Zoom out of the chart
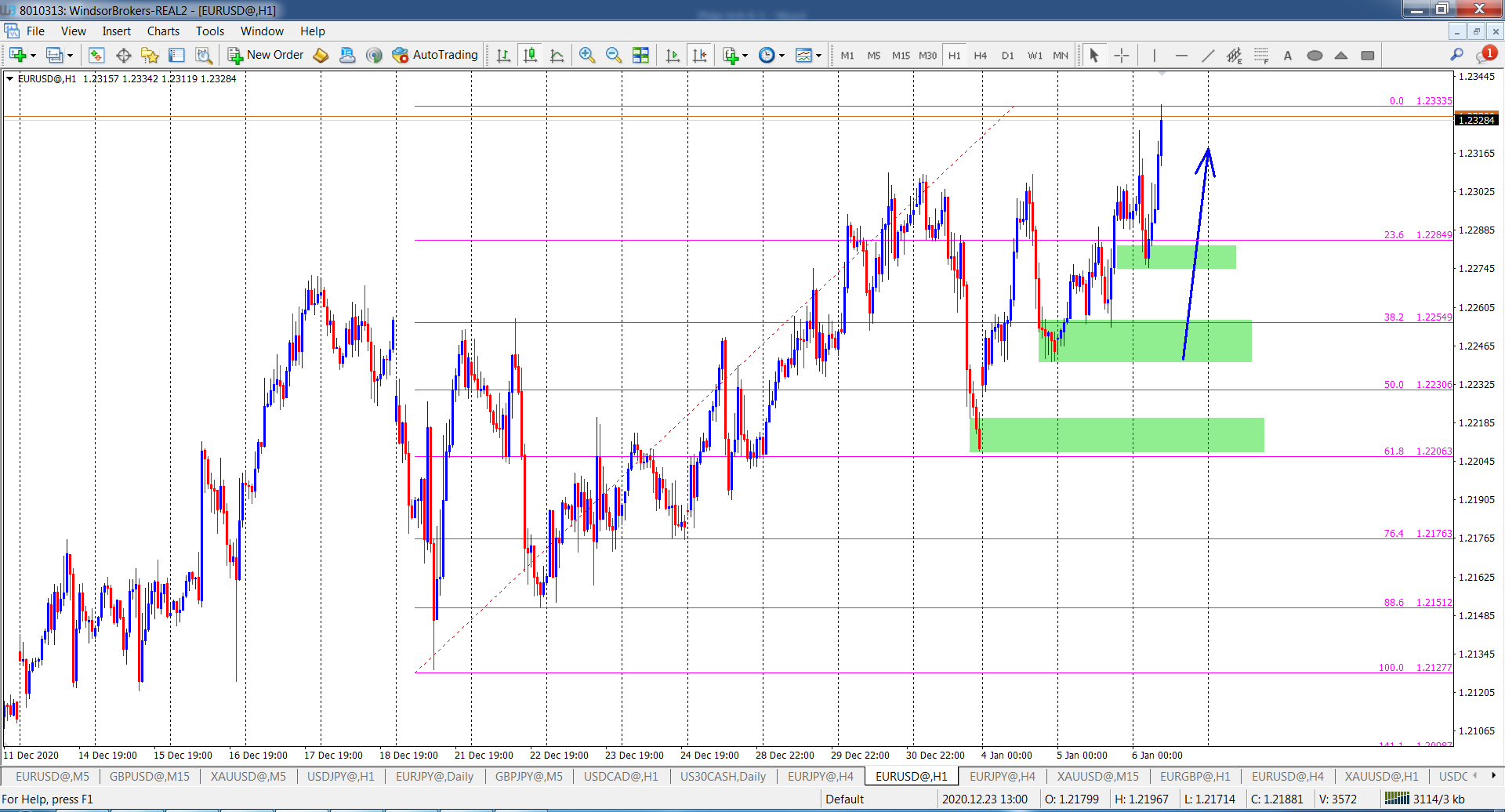 [614, 55]
